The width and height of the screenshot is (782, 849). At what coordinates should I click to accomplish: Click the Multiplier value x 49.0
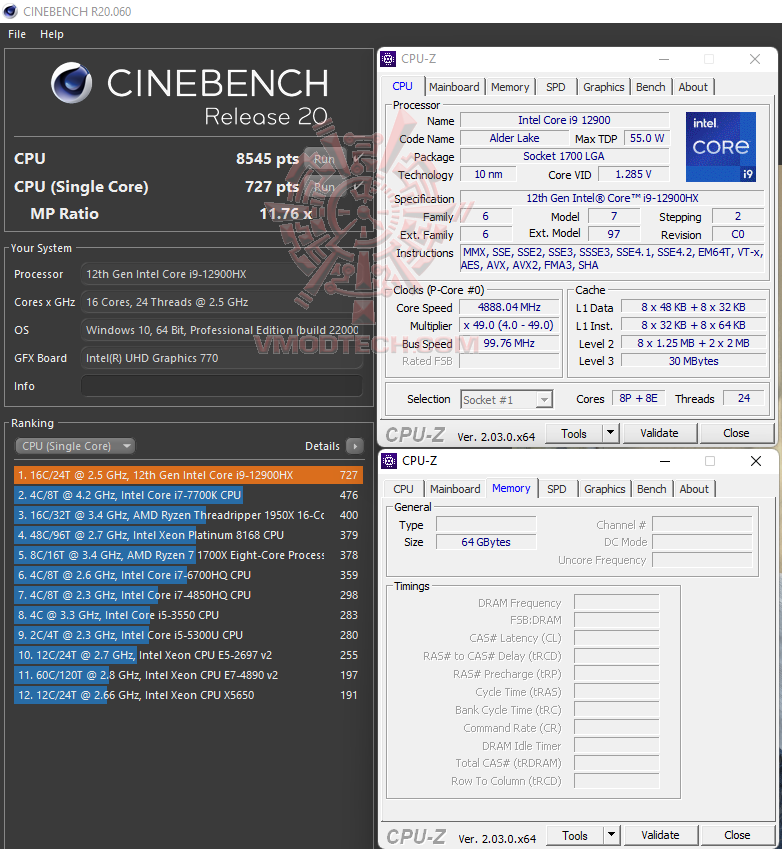[x=509, y=325]
